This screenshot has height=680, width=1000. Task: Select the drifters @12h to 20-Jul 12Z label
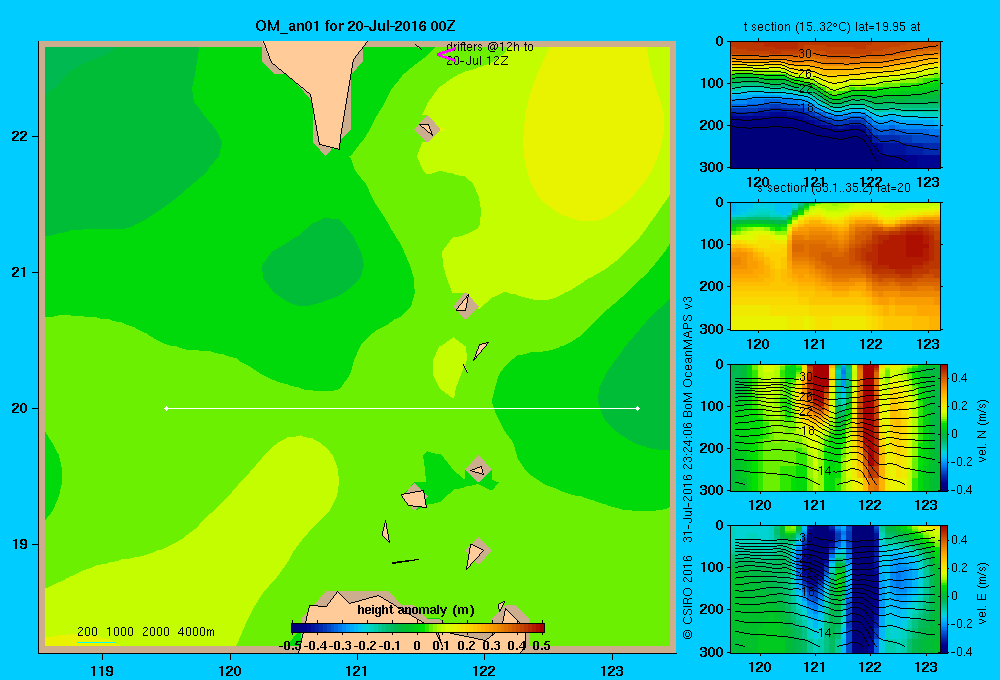[x=490, y=54]
